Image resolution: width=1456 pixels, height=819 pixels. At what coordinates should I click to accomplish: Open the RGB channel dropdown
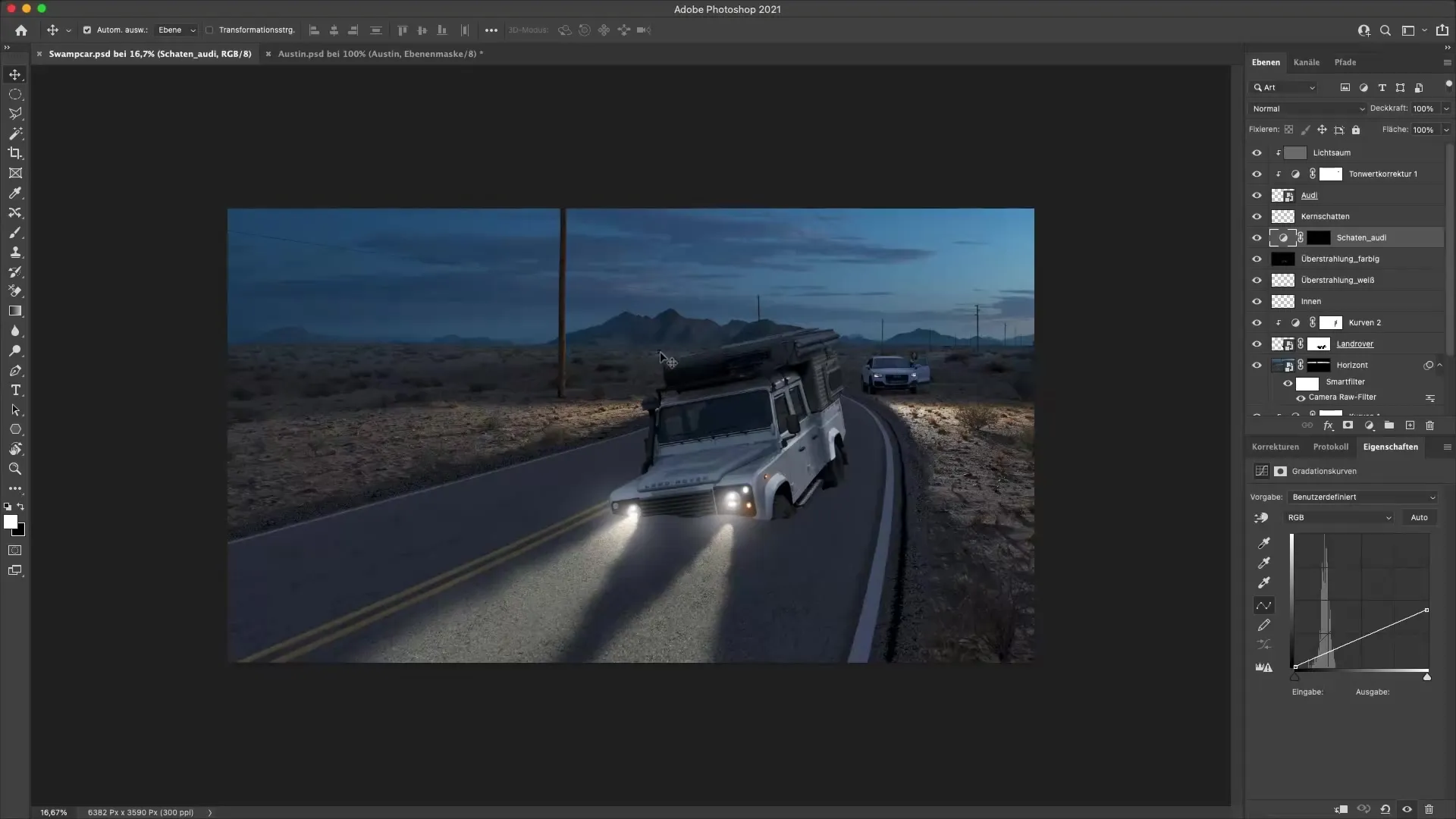click(1338, 517)
